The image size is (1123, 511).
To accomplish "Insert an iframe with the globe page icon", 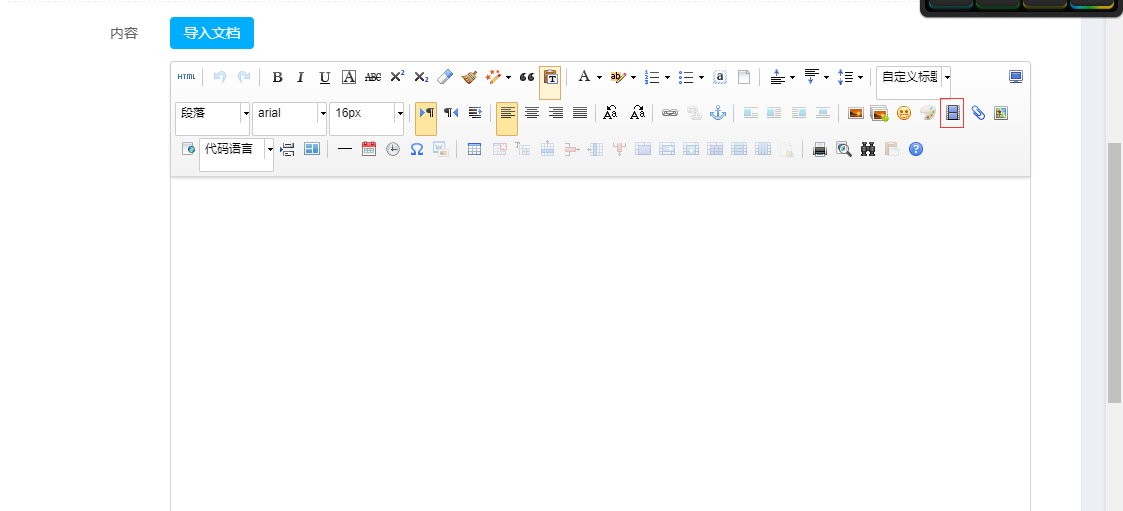I will click(188, 149).
